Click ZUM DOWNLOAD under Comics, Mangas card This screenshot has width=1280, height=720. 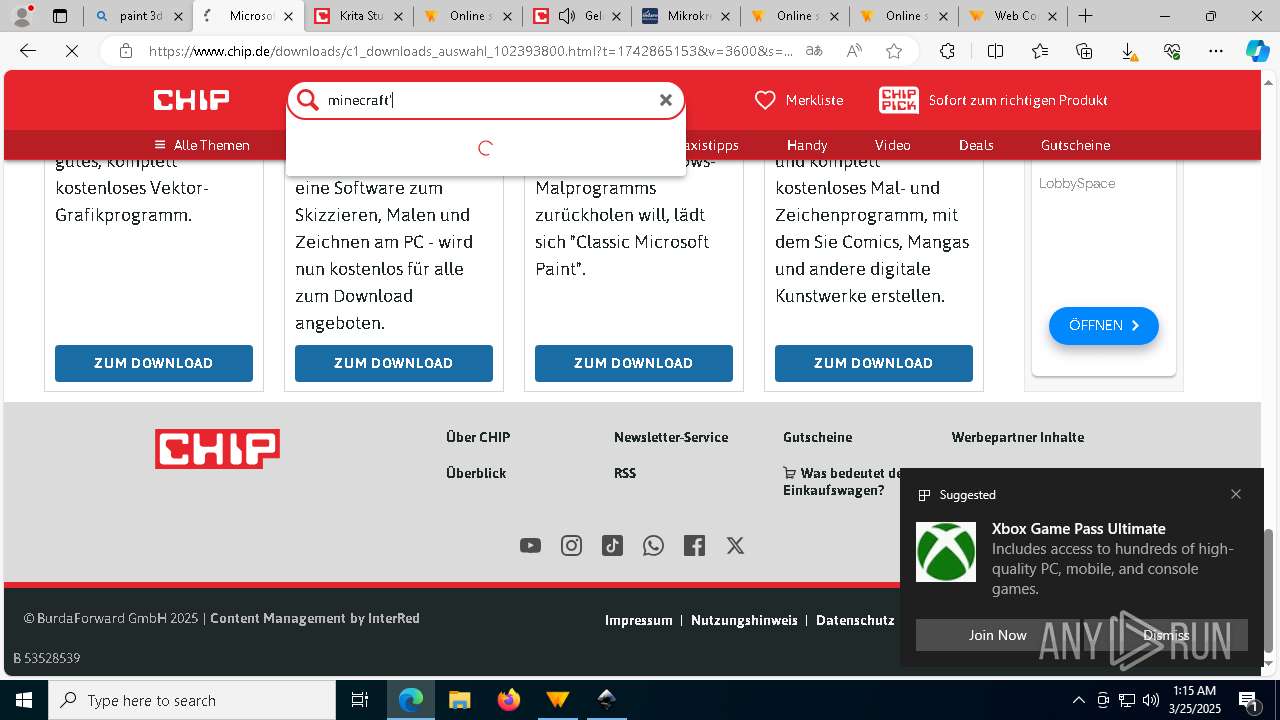tap(874, 363)
